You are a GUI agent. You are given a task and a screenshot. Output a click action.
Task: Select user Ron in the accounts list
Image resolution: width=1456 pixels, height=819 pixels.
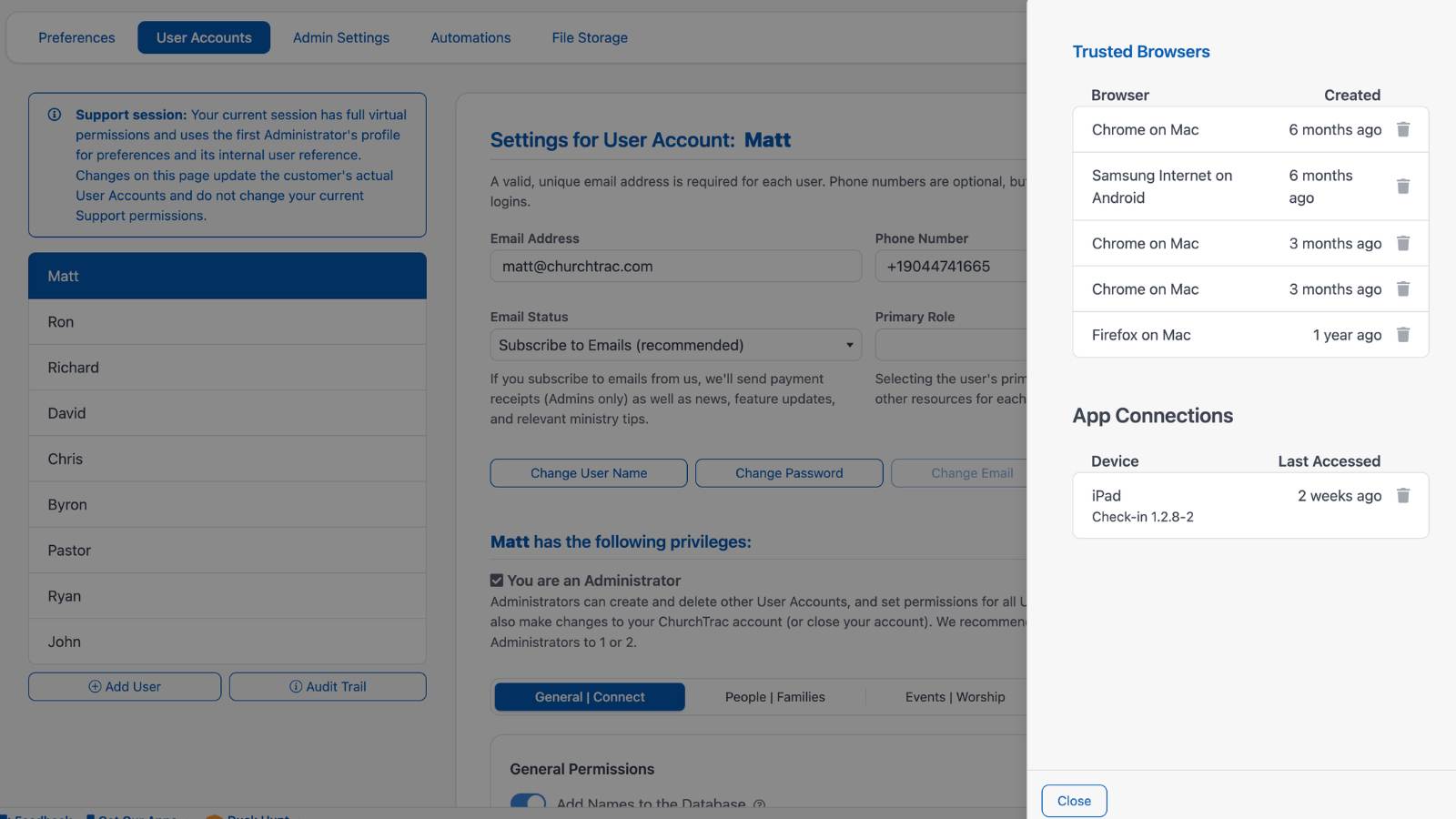click(227, 322)
